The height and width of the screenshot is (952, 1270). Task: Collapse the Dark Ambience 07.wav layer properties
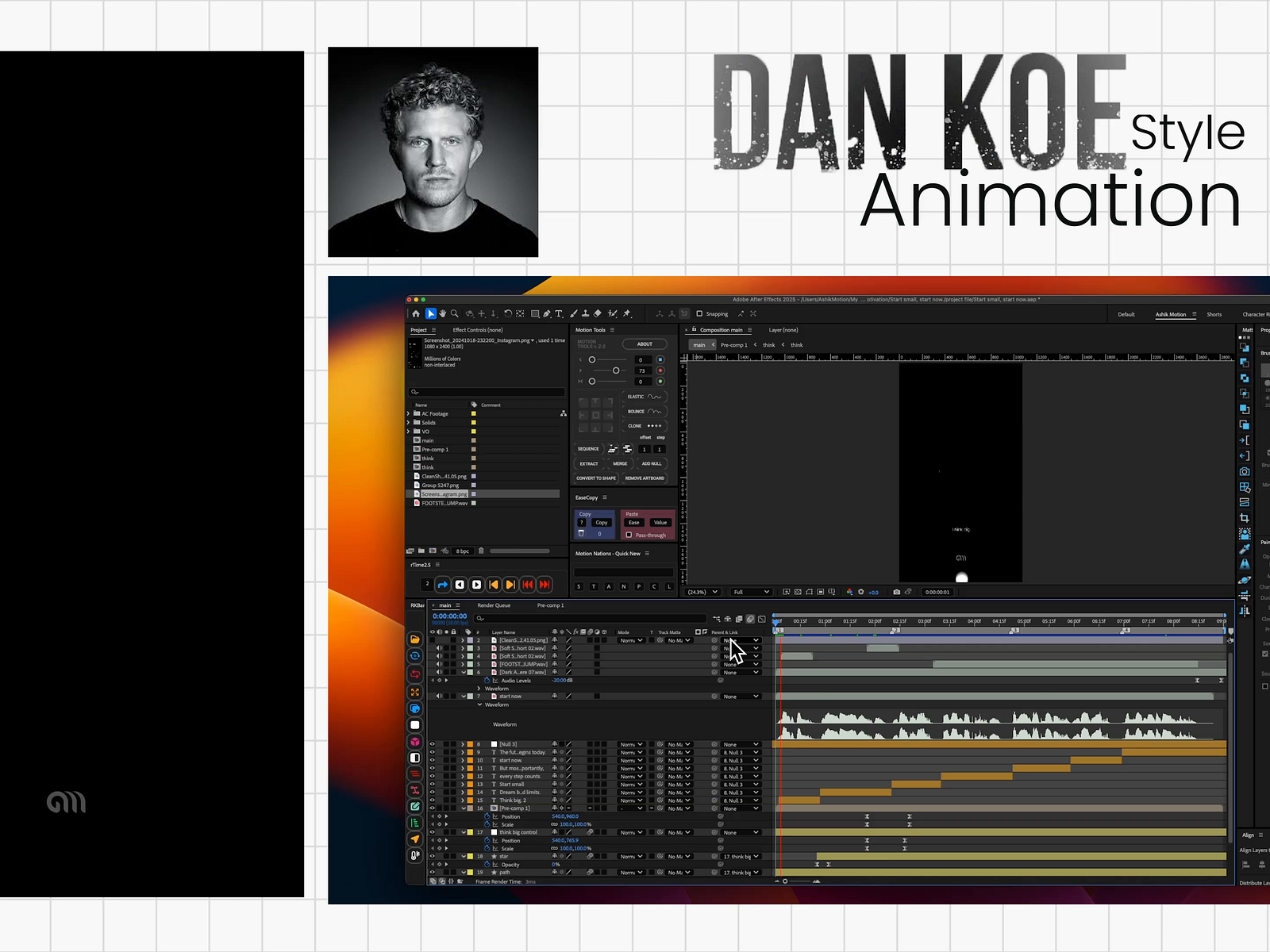tap(464, 672)
